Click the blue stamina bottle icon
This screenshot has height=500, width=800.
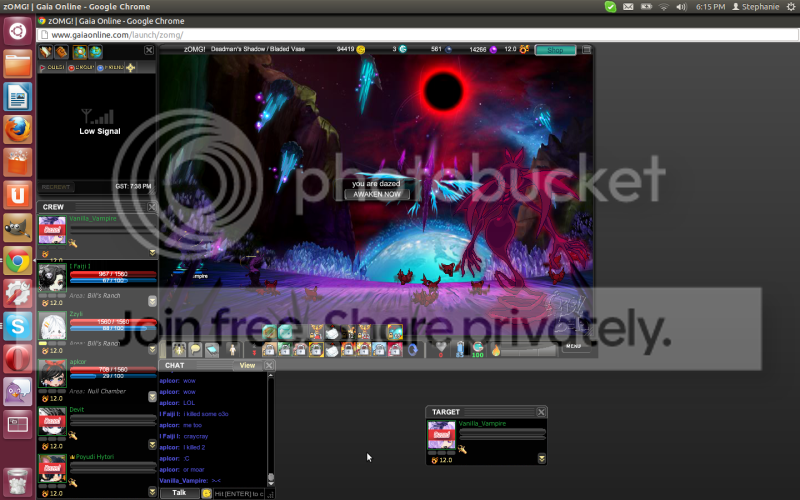[460, 349]
